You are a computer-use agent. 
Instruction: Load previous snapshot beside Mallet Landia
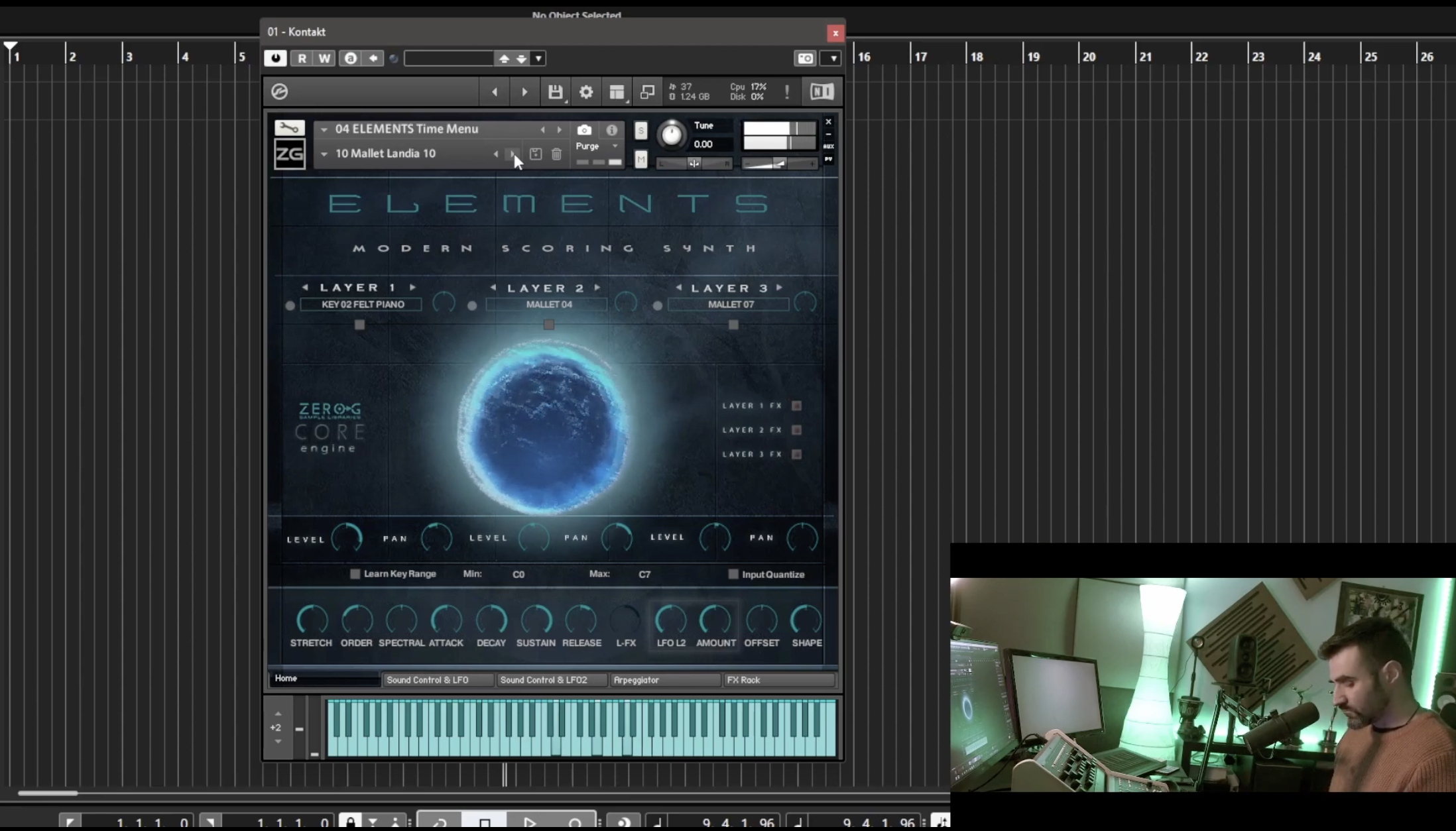click(496, 154)
